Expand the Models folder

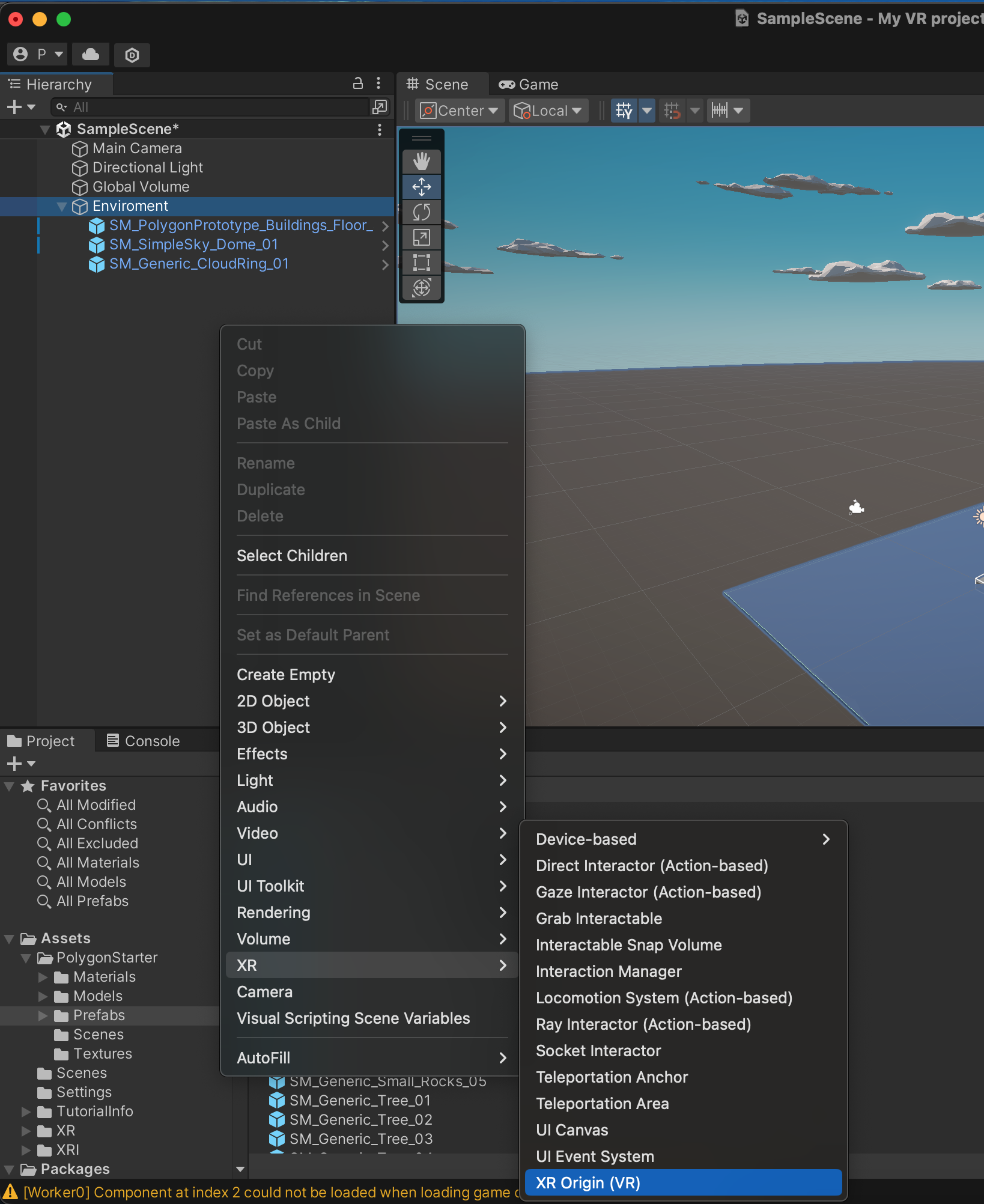coord(43,996)
